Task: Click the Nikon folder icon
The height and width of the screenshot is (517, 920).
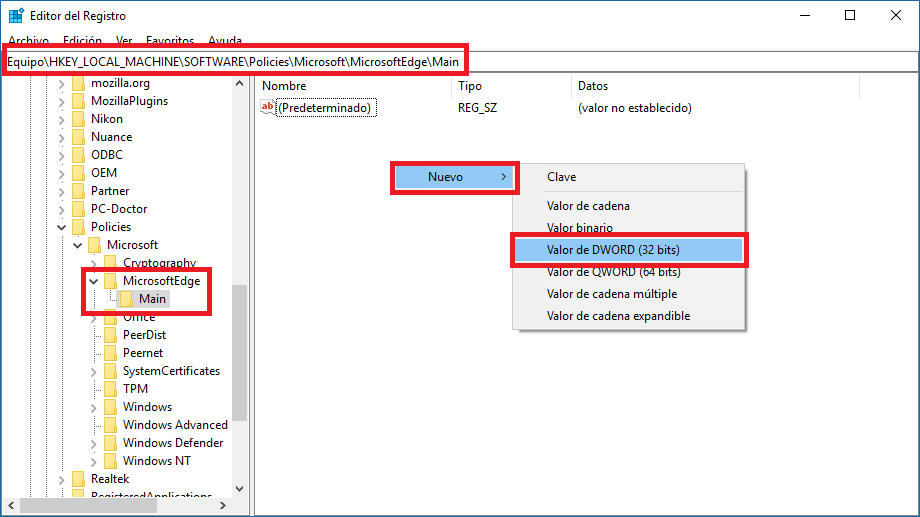Action: point(78,119)
